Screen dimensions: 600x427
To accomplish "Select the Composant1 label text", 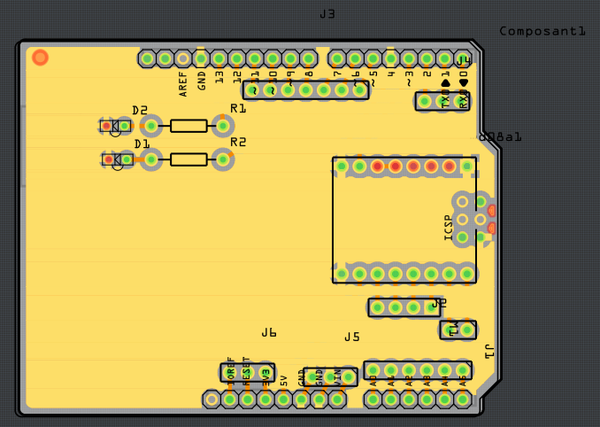I will click(542, 31).
